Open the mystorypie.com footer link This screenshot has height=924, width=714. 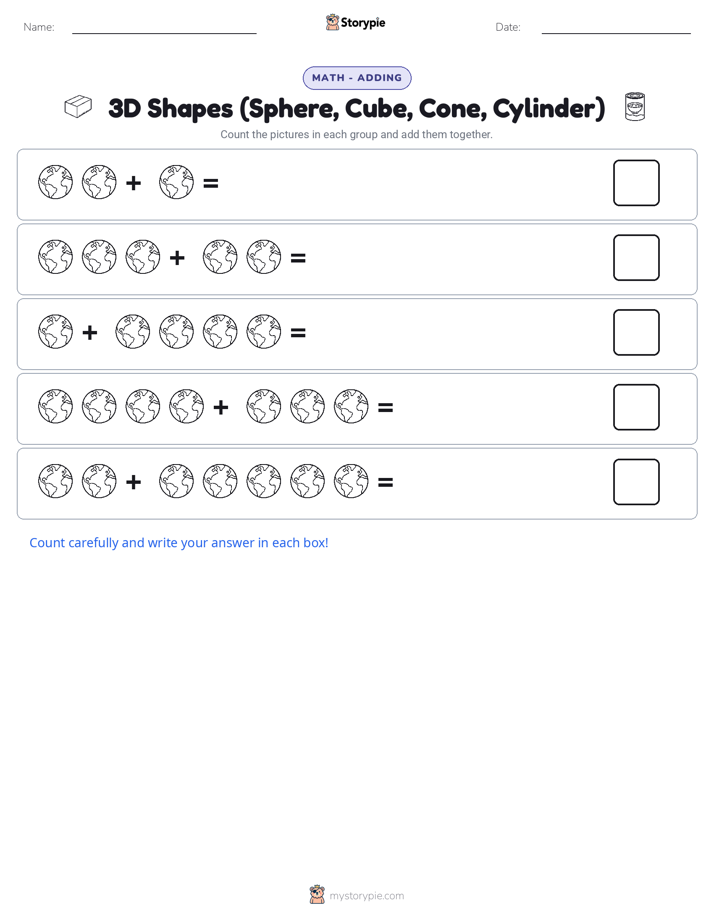(x=366, y=896)
